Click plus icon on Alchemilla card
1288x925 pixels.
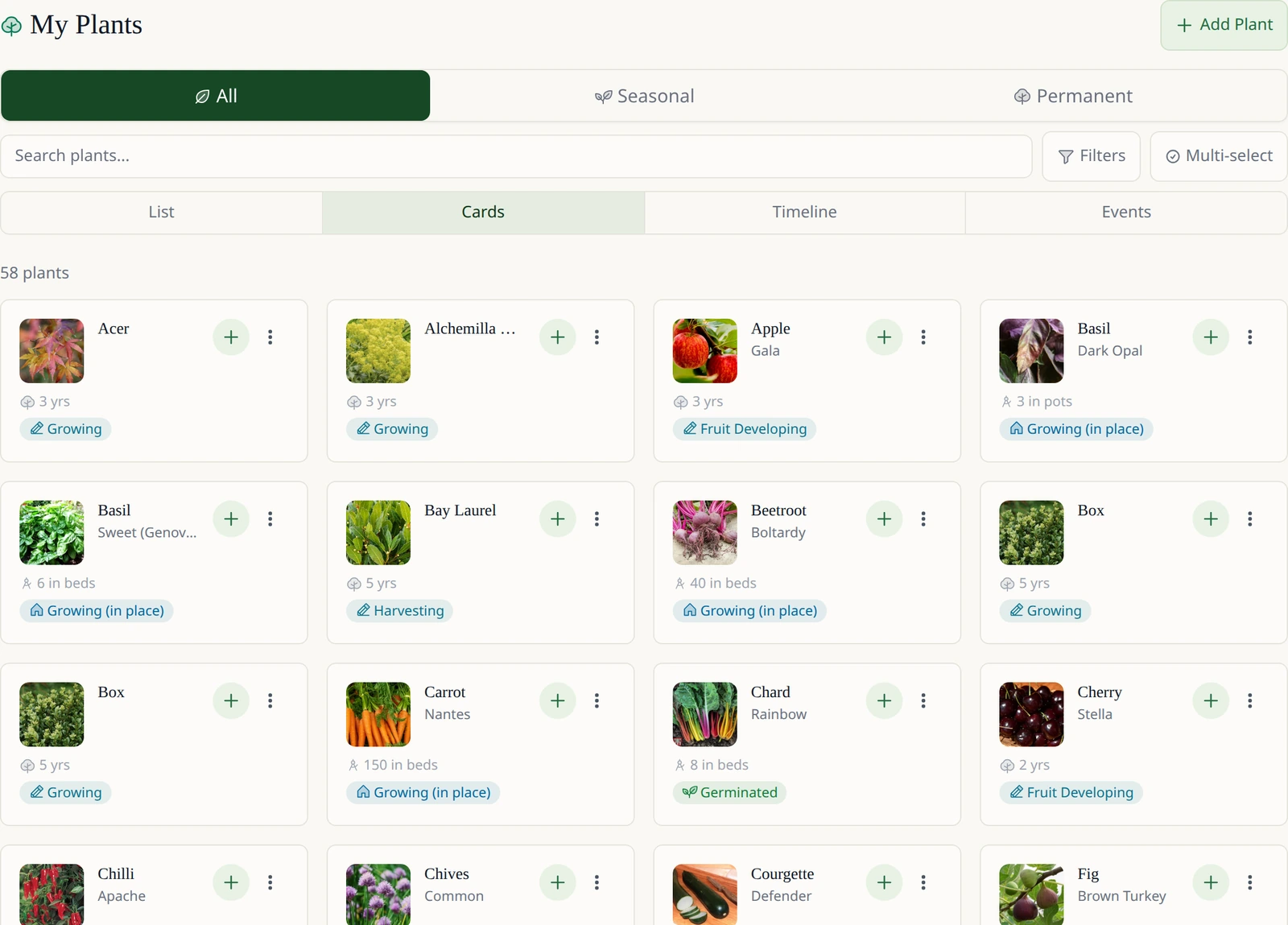click(x=558, y=337)
